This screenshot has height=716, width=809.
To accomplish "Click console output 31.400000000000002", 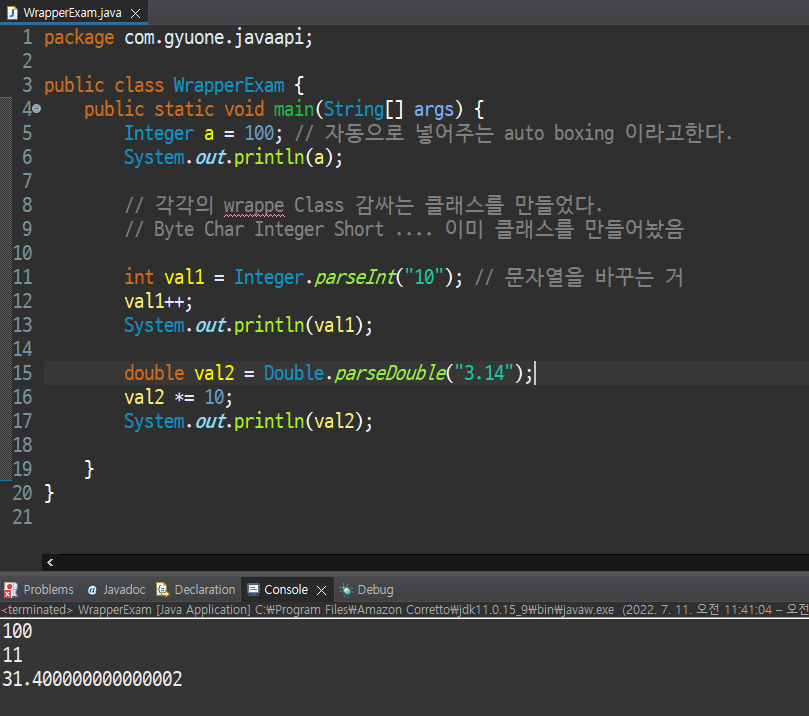I will [x=92, y=679].
